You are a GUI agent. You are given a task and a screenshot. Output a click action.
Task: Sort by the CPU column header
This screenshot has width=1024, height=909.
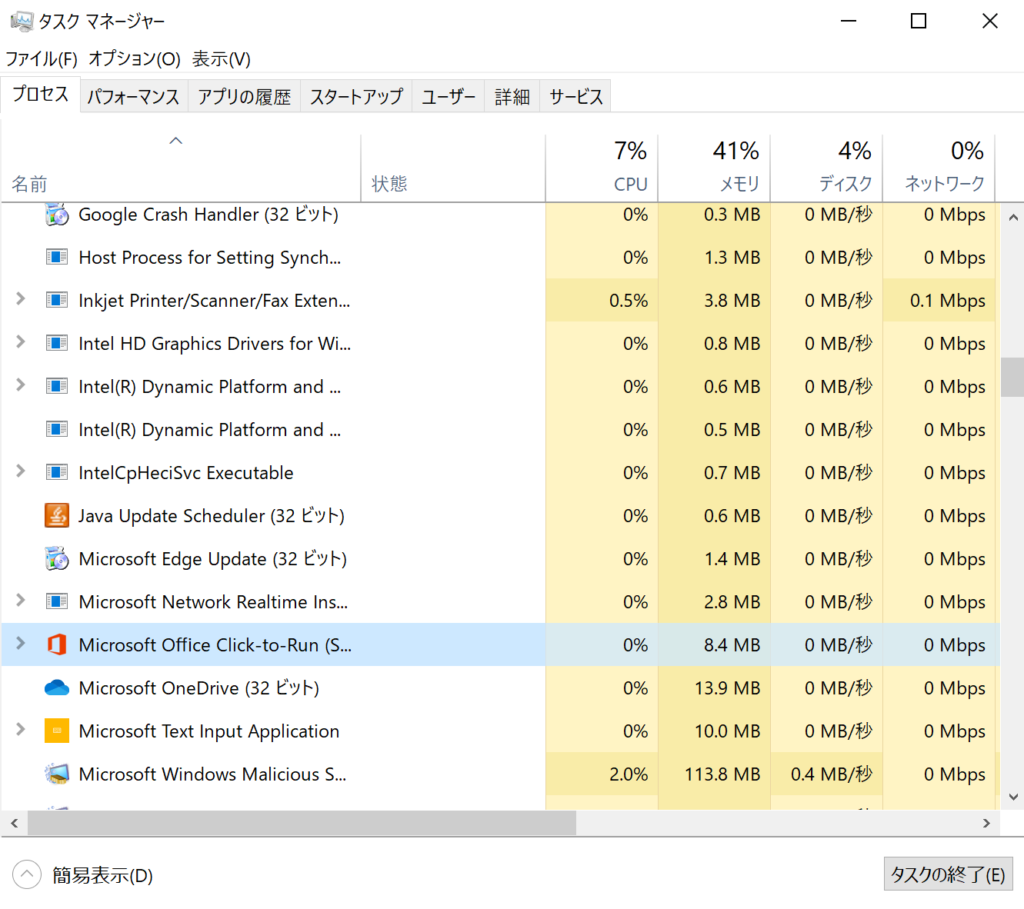point(602,168)
